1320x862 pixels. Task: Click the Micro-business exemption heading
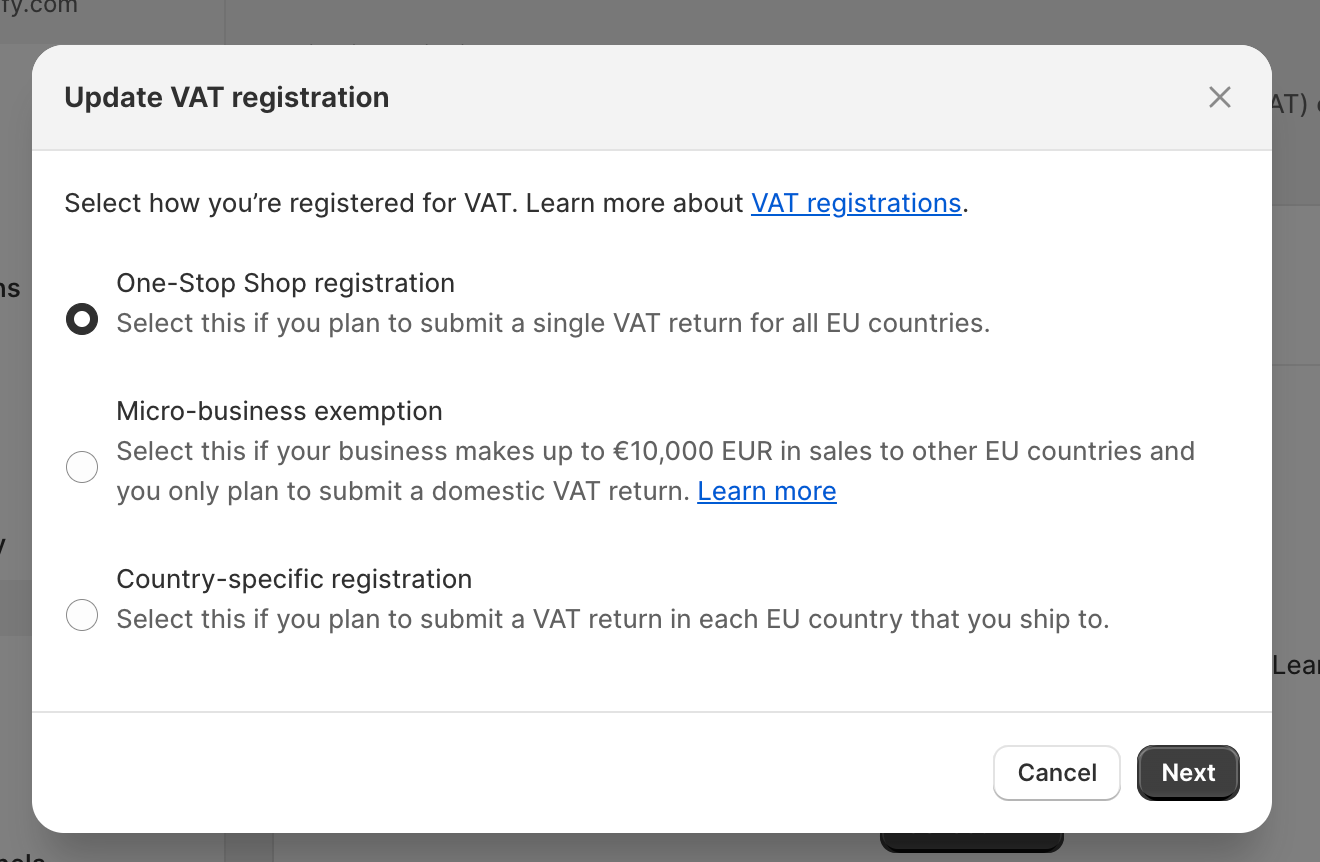[279, 411]
